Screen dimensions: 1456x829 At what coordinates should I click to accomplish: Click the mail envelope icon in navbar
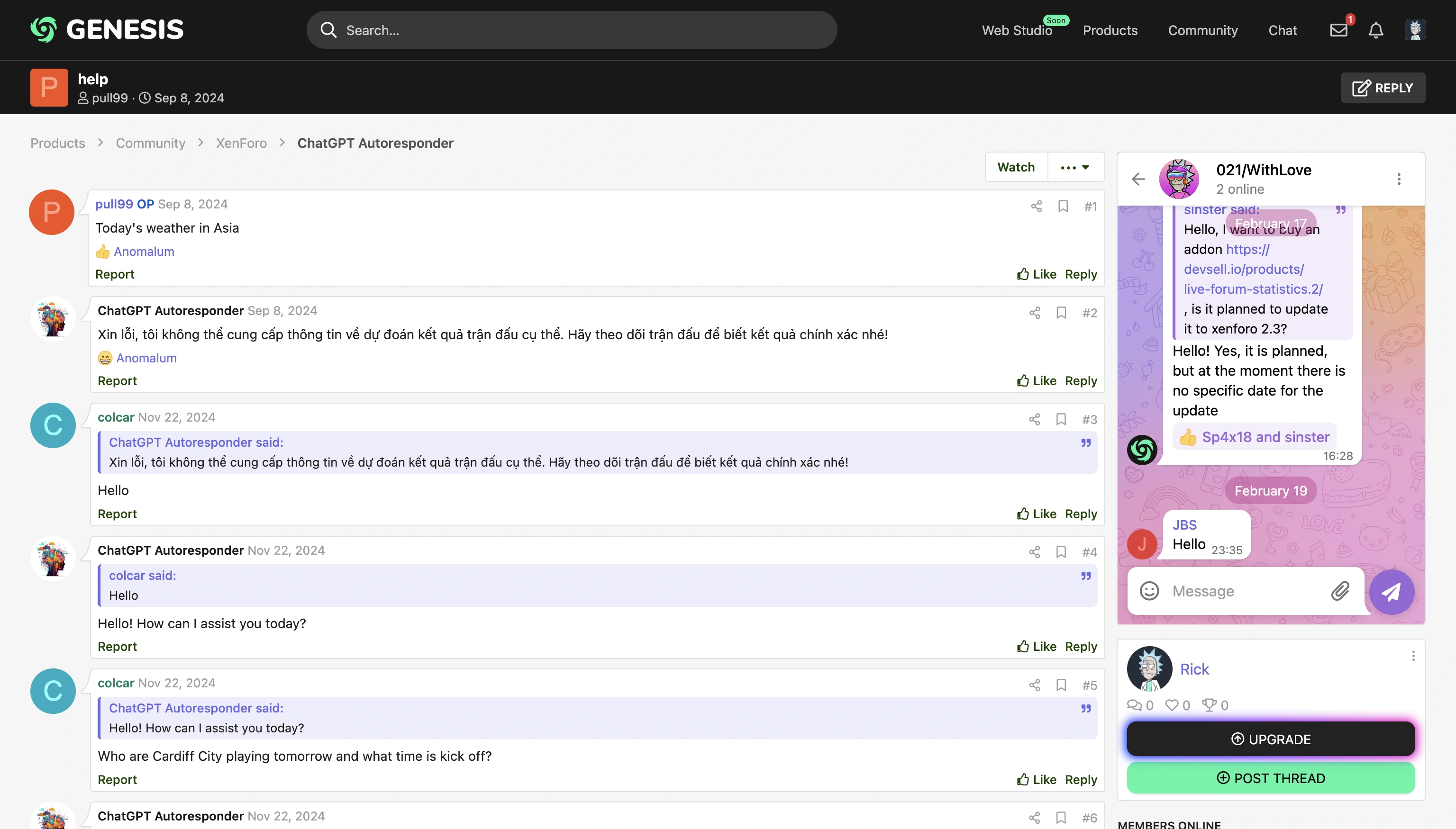[1339, 29]
